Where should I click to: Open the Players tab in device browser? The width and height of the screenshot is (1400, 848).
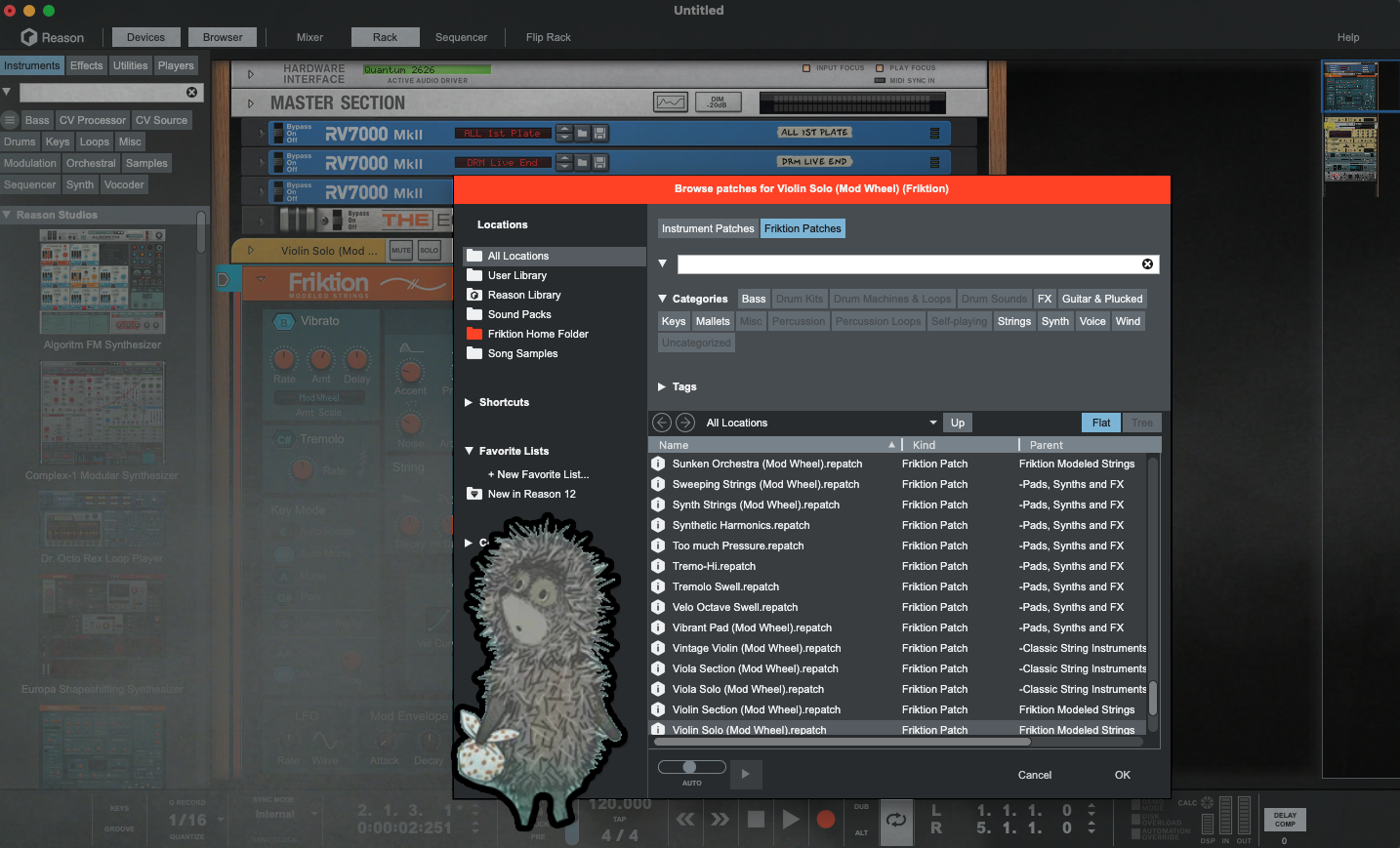coord(176,65)
